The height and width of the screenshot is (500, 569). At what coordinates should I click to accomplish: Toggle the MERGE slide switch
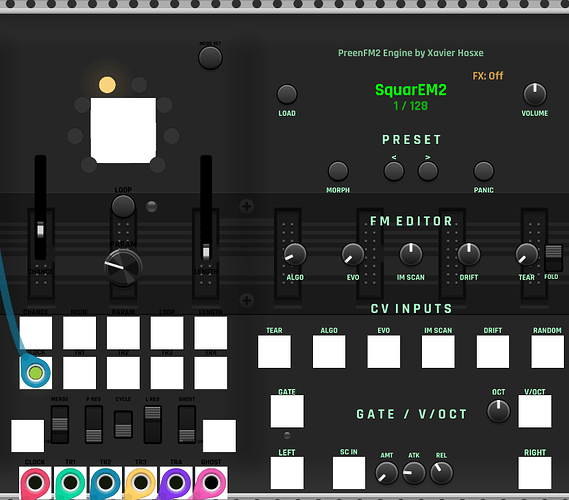(60, 424)
